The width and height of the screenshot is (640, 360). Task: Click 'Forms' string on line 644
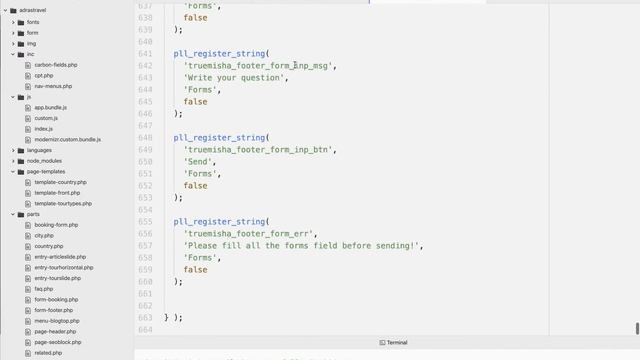(200, 90)
